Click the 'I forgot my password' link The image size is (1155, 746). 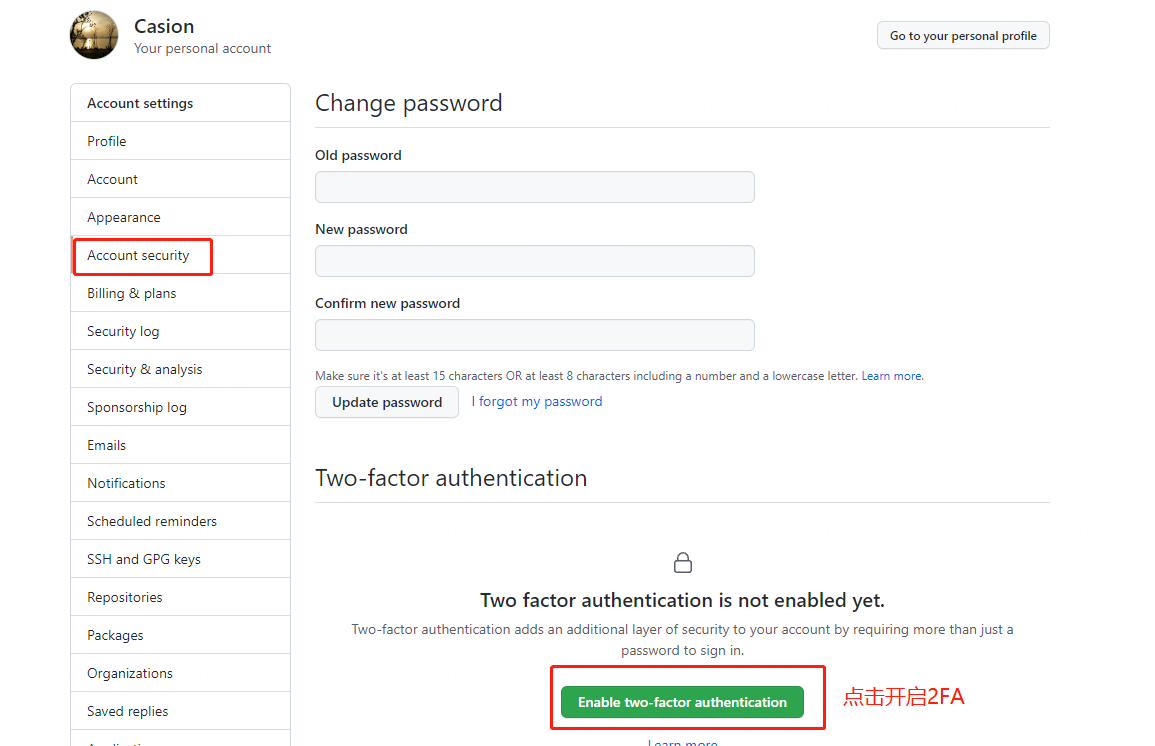click(x=537, y=402)
